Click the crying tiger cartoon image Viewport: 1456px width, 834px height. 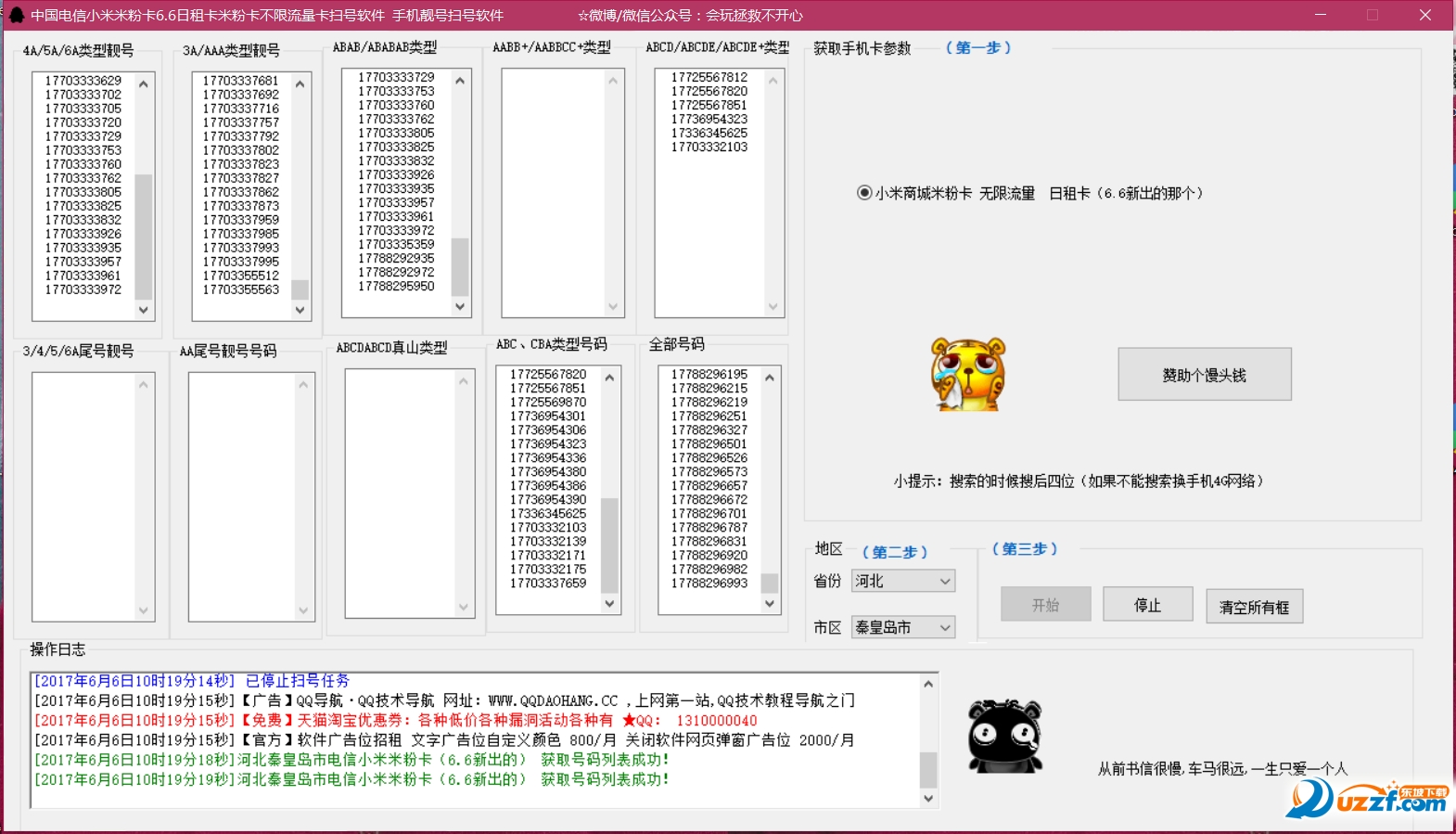968,375
